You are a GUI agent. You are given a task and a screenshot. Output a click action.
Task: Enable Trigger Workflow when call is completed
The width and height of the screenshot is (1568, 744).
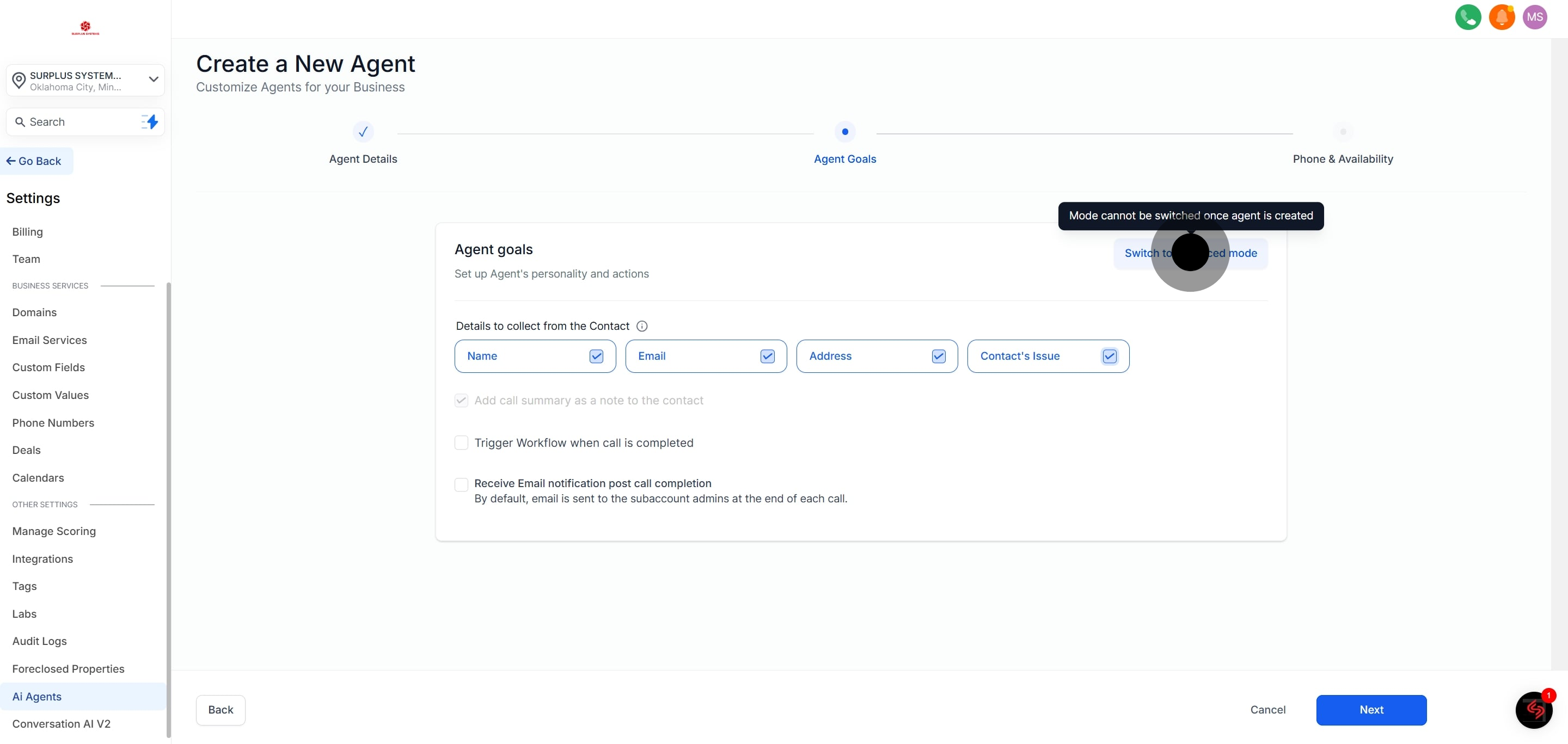(x=461, y=443)
